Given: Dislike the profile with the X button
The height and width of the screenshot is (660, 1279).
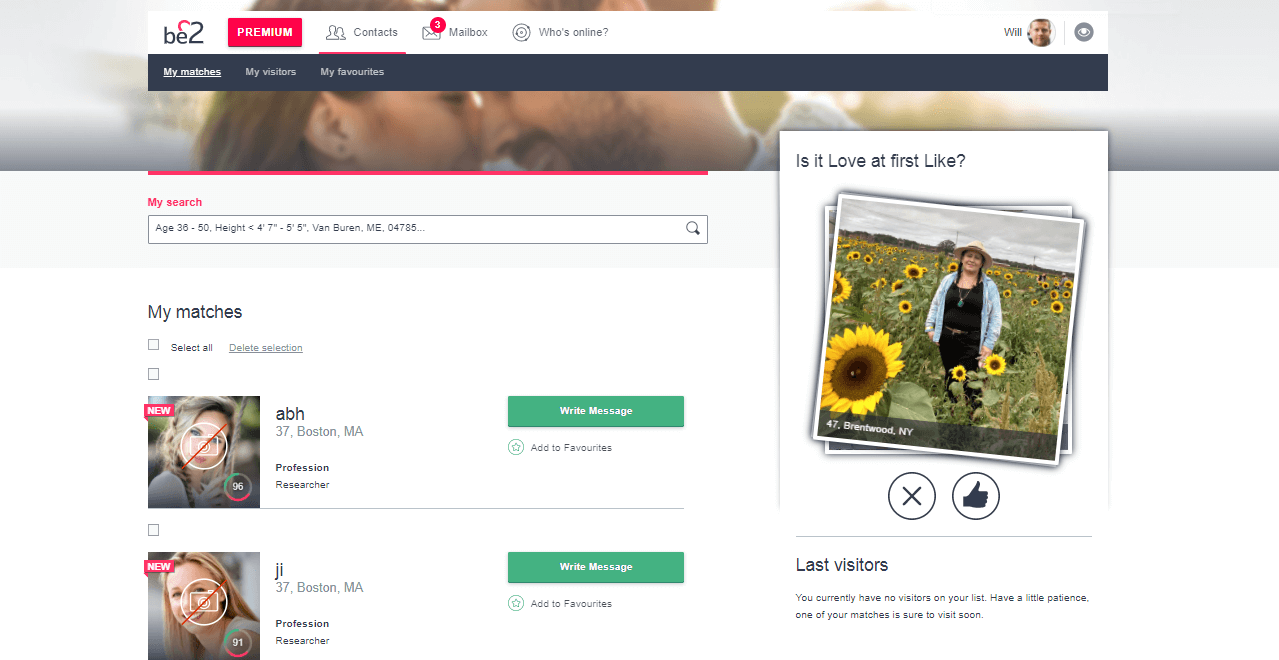Looking at the screenshot, I should 912,496.
